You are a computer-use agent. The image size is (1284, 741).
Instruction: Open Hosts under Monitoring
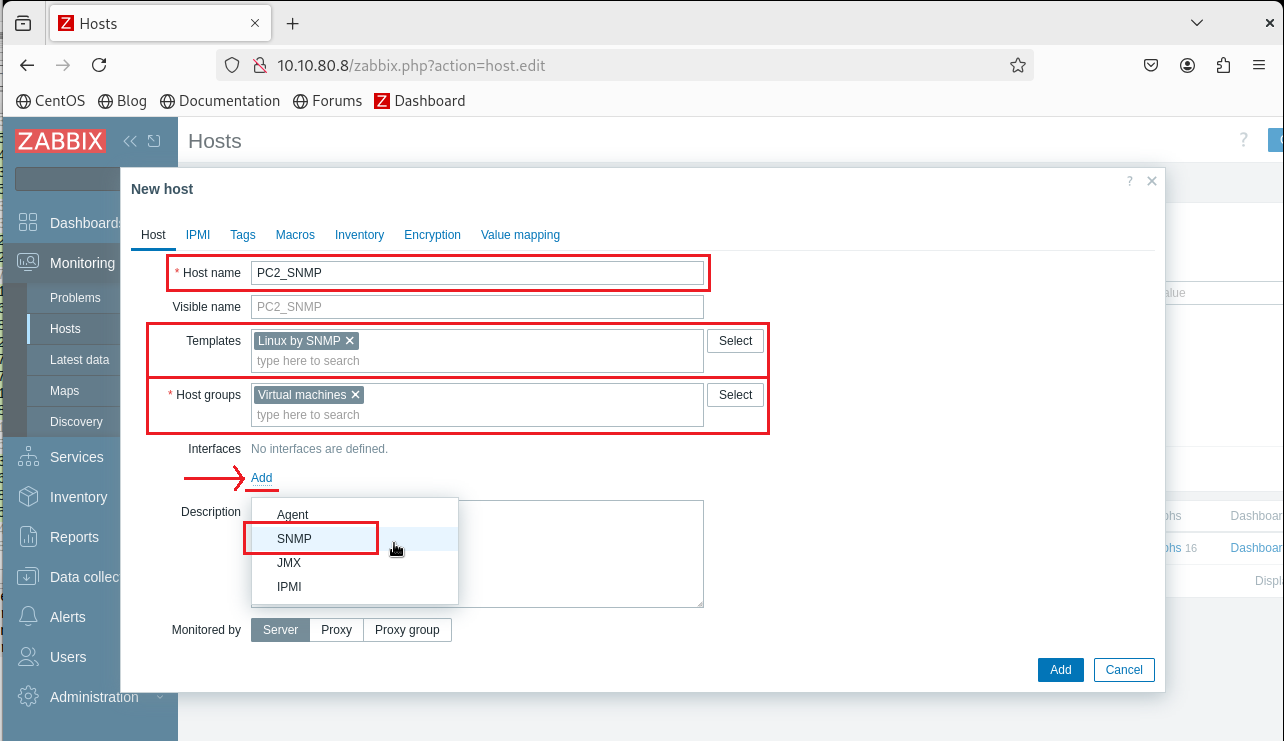[65, 329]
